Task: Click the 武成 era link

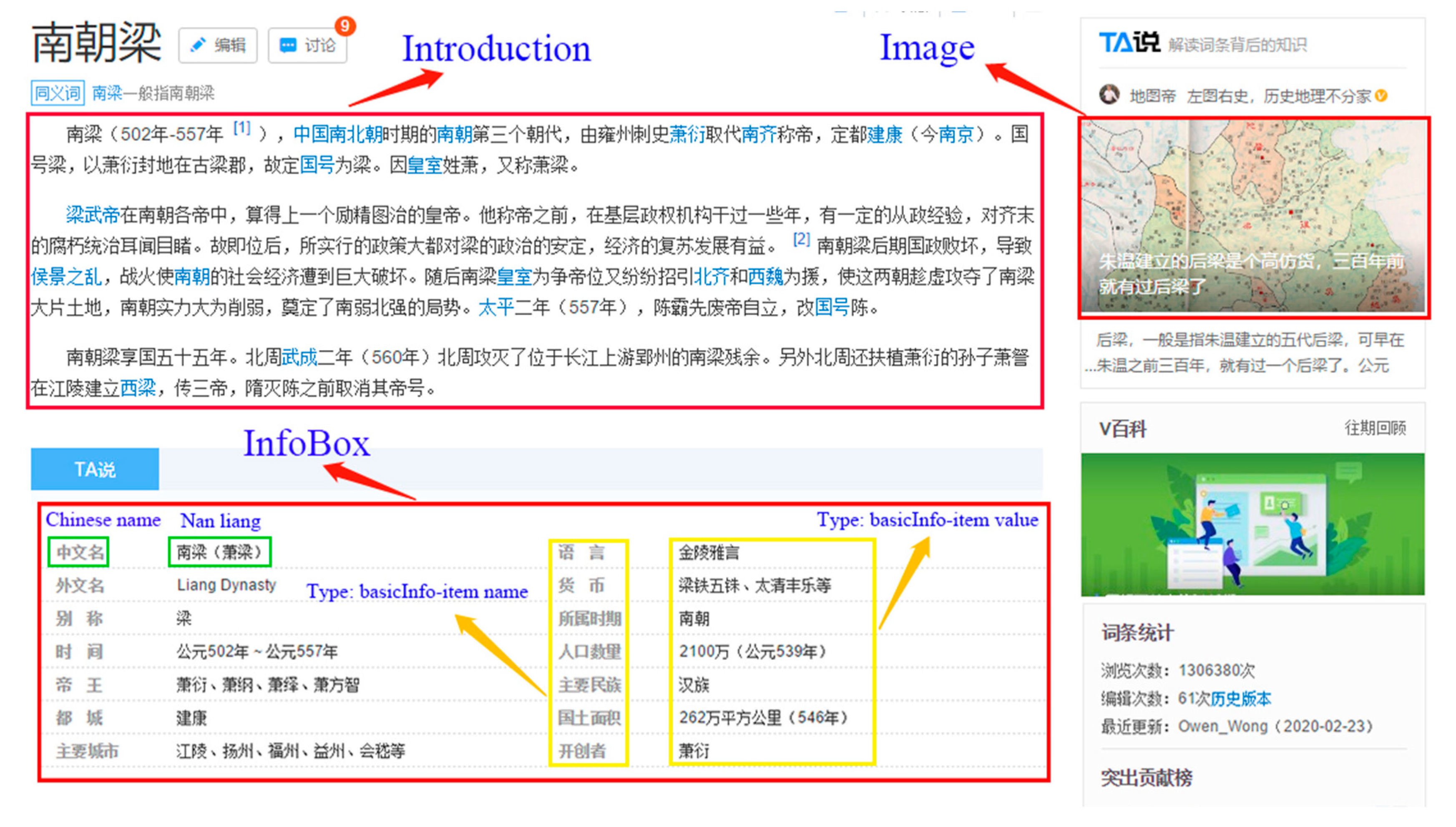Action: pyautogui.click(x=299, y=358)
